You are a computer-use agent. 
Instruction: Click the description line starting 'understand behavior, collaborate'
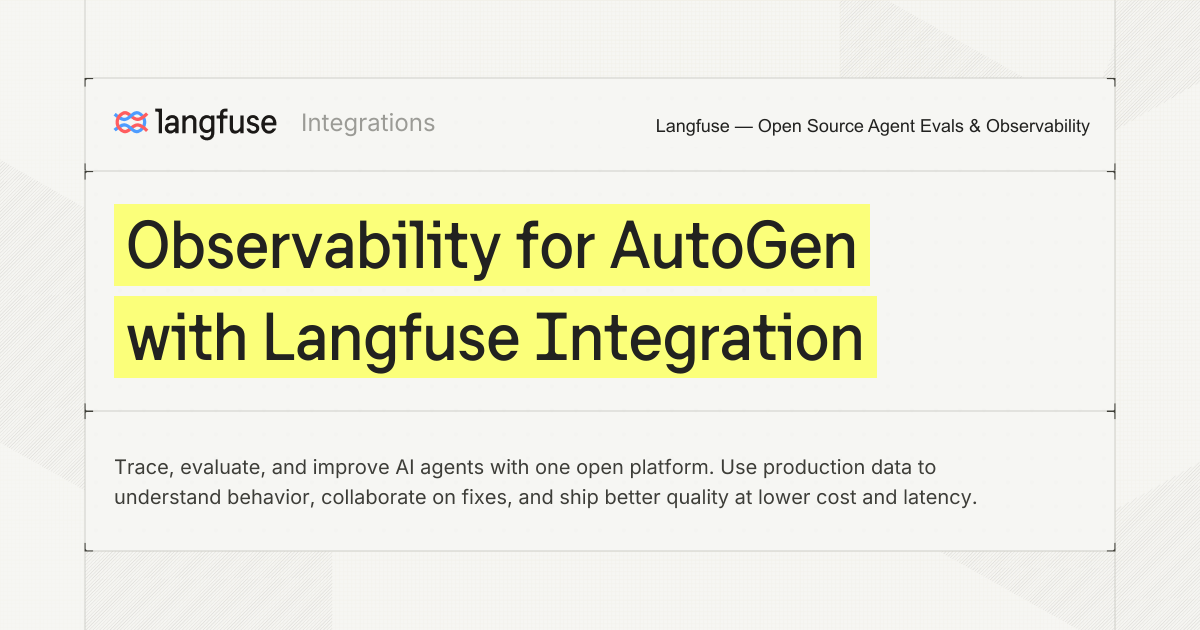pos(545,497)
